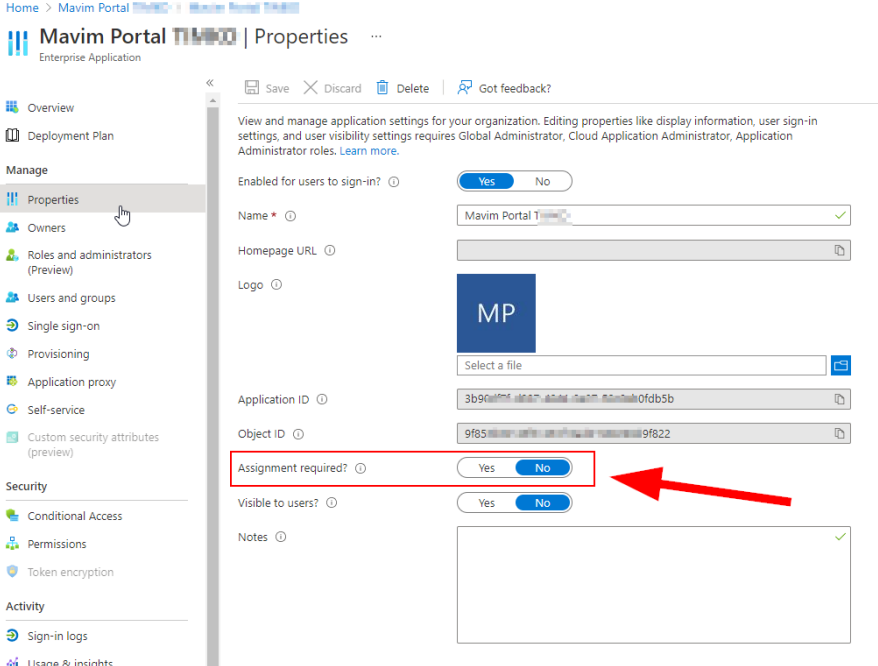The image size is (878, 666).
Task: Show info tooltip for Object ID
Action: click(298, 434)
